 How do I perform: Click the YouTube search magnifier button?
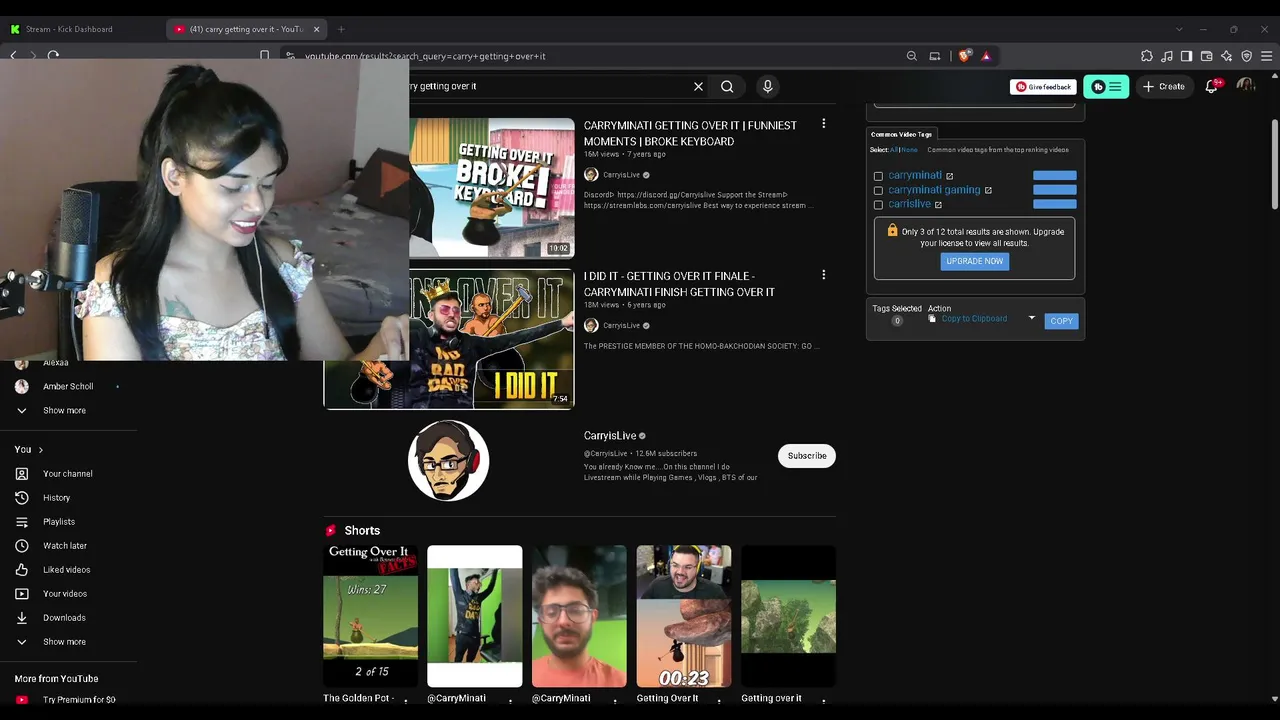click(727, 86)
